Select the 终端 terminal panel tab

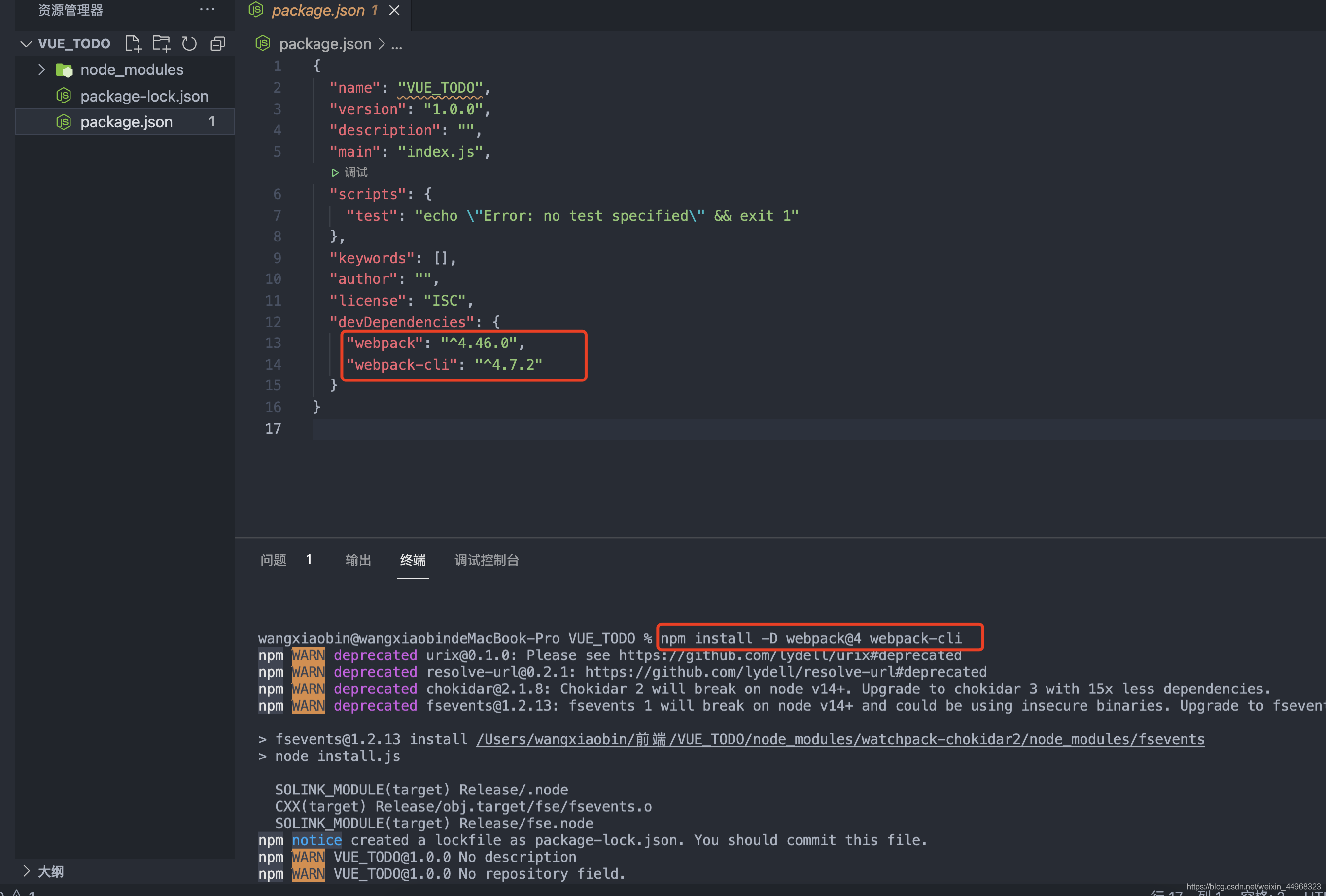[x=413, y=560]
